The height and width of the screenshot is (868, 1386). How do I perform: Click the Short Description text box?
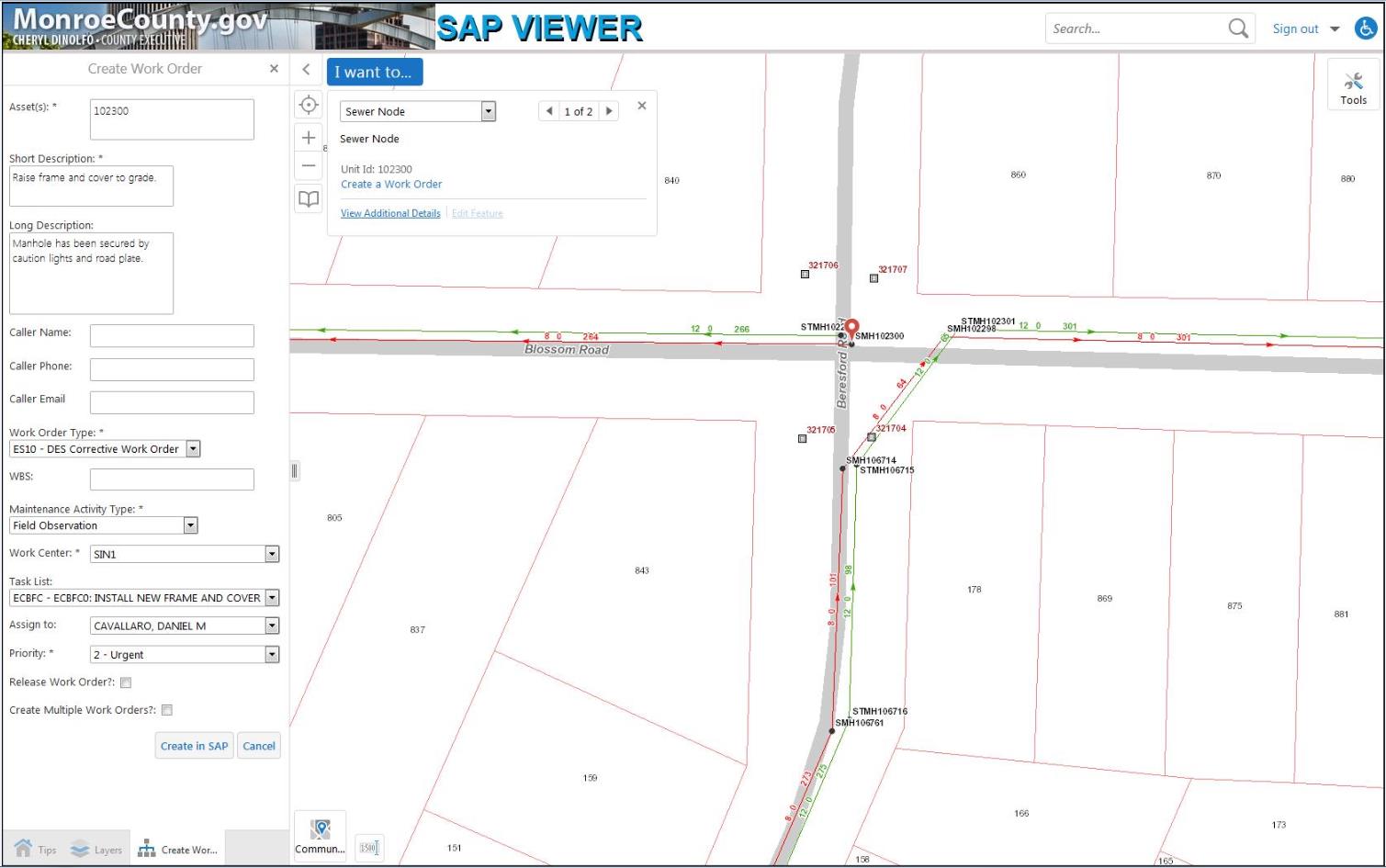pos(91,186)
